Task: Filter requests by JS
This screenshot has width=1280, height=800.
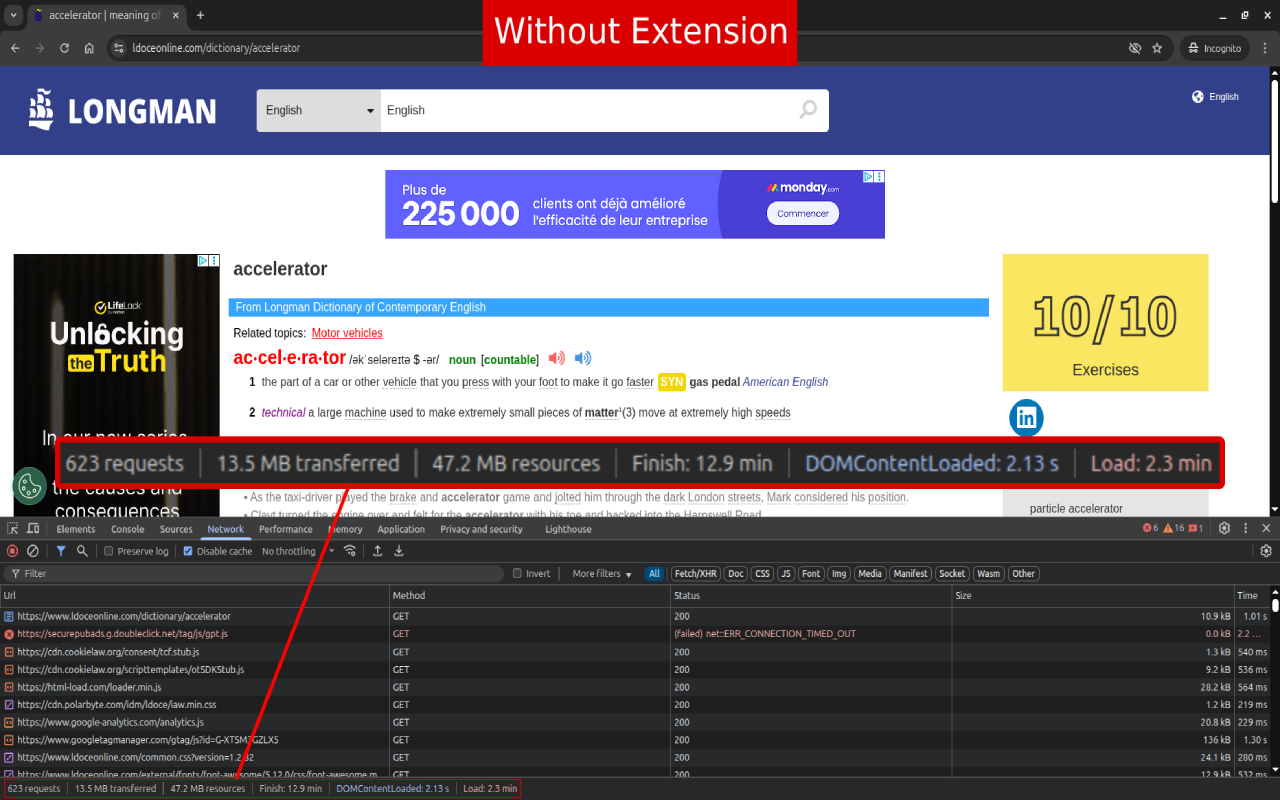Action: [786, 574]
